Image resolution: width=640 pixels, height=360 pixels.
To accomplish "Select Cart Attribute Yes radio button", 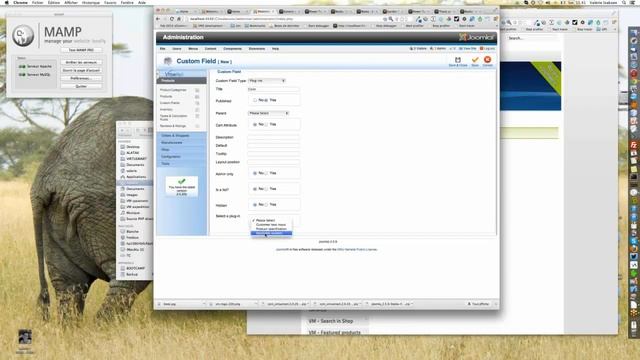I will click(267, 124).
